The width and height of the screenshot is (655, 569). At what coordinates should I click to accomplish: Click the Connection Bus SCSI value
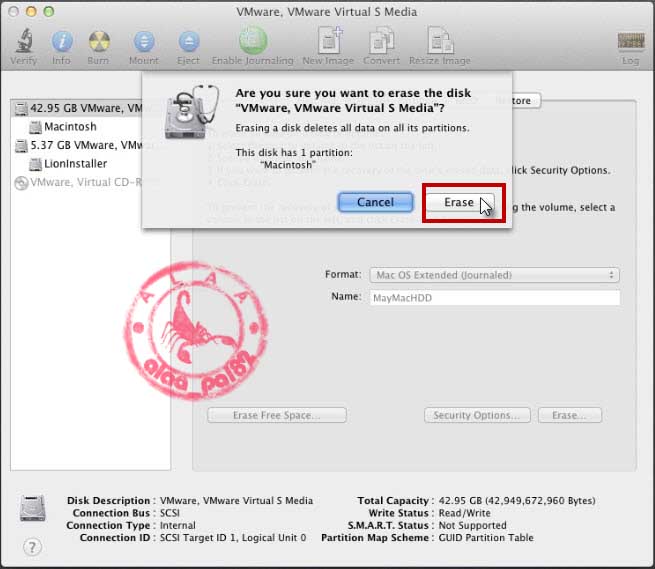[x=170, y=513]
